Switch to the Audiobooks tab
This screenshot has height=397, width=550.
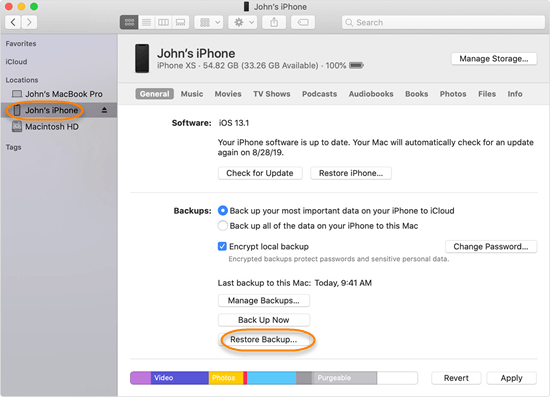click(x=371, y=94)
